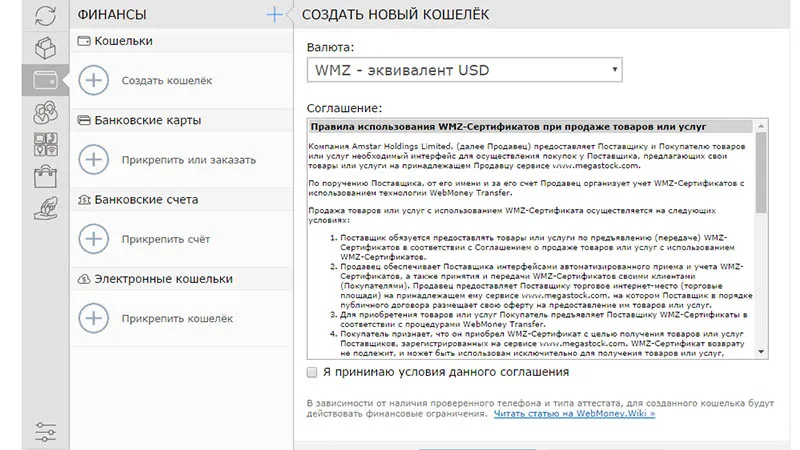The image size is (800, 450).
Task: Click the plus circle for Прикрепить счёт
Action: [x=93, y=239]
